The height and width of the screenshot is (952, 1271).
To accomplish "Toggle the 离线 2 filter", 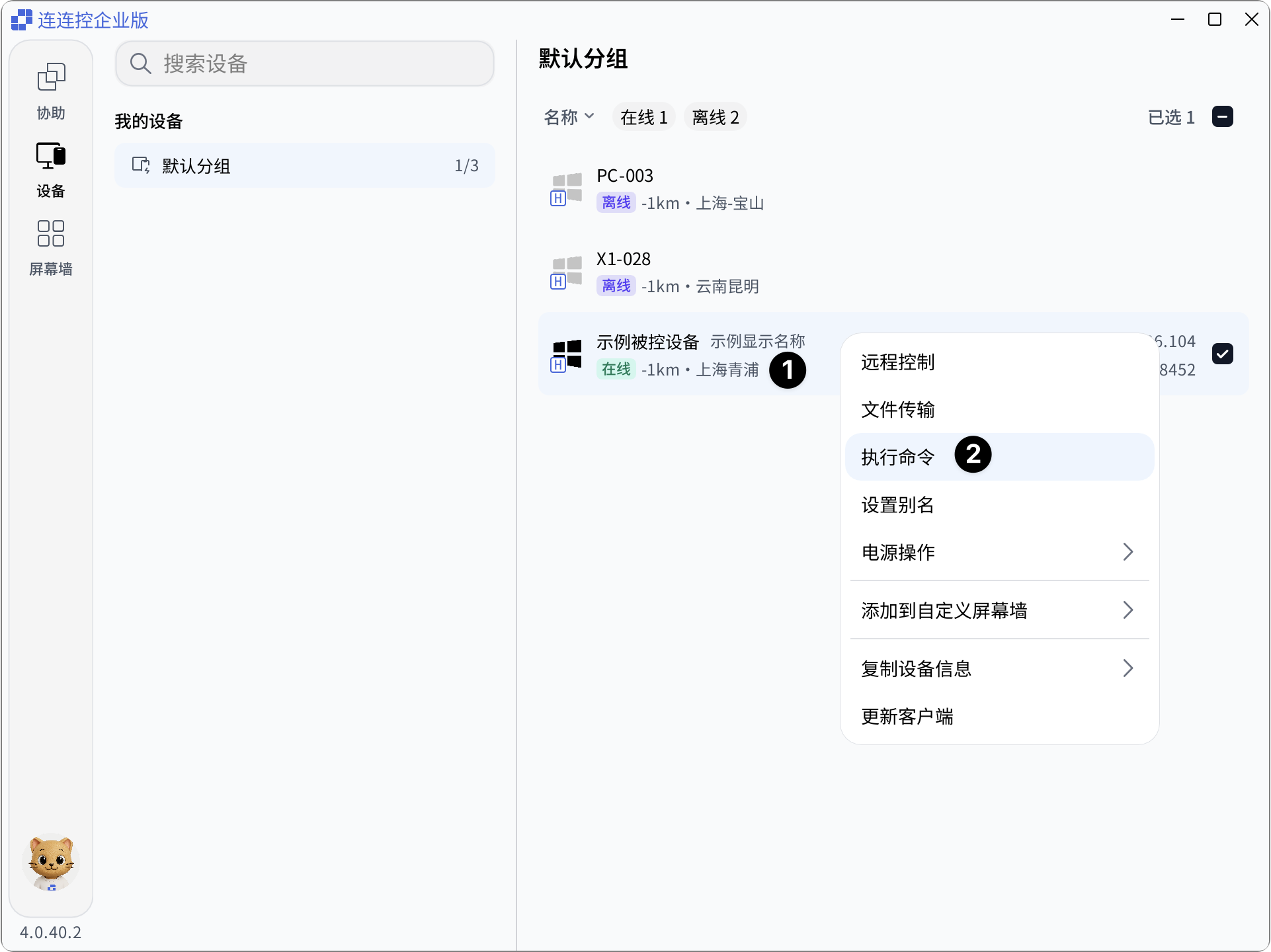I will coord(715,117).
